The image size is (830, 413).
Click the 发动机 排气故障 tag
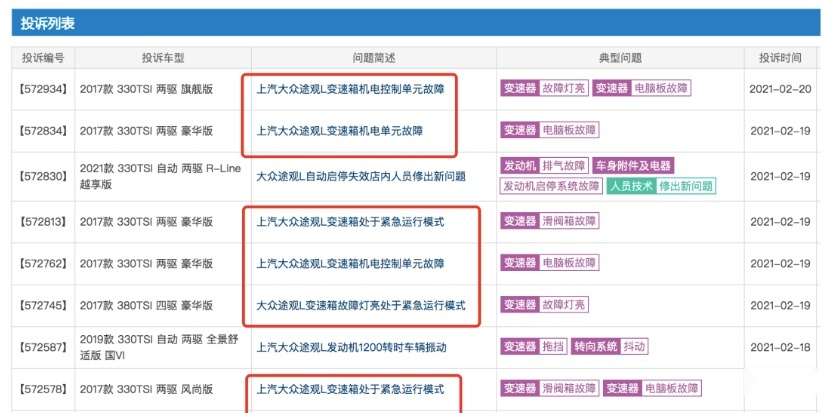(544, 166)
